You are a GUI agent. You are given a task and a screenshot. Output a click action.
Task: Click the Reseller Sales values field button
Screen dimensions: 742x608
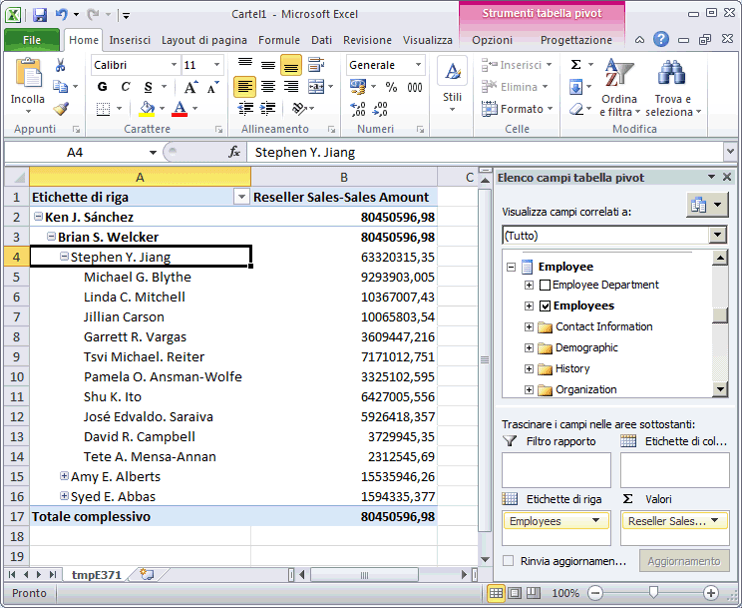point(674,521)
